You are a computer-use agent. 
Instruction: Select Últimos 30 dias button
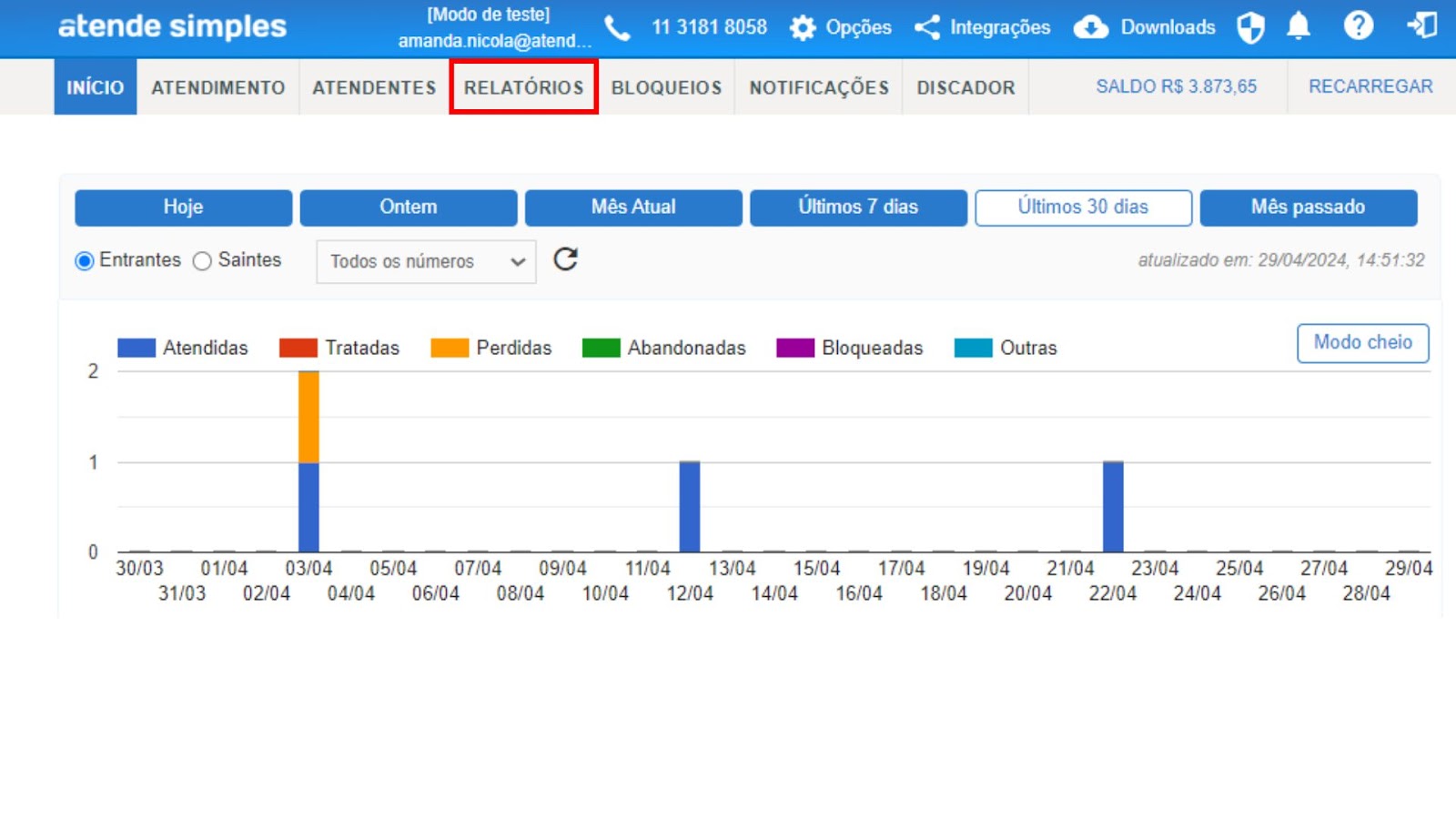[1083, 207]
